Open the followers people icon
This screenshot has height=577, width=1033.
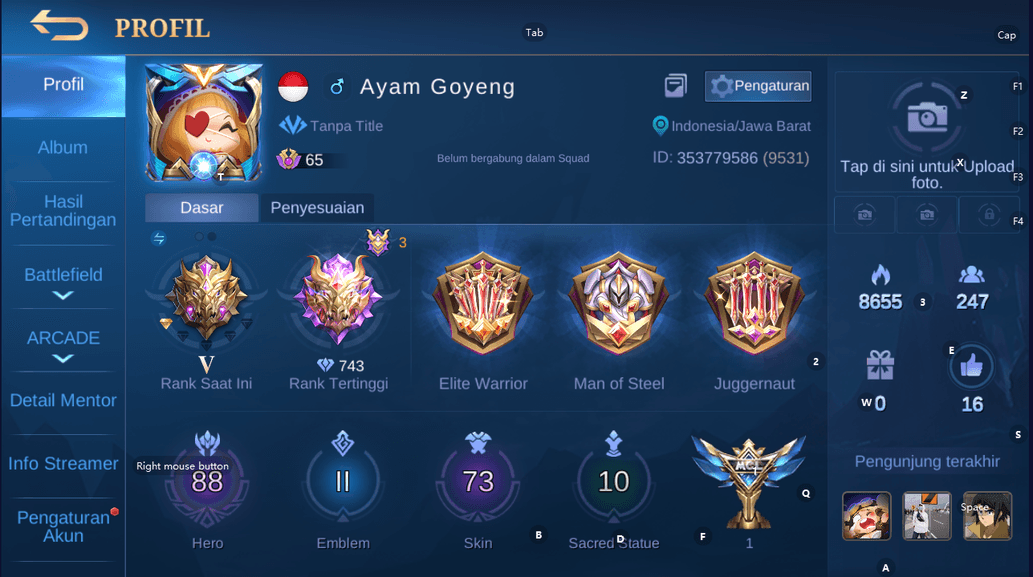point(972,274)
